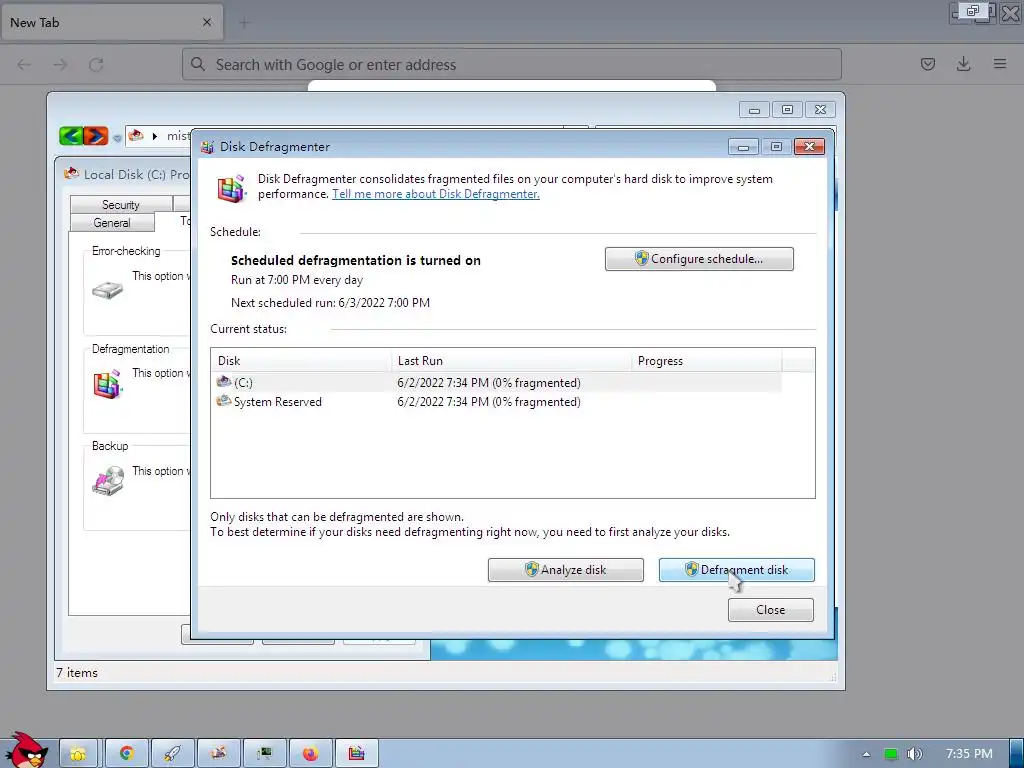This screenshot has height=768, width=1024.
Task: Show hidden system tray icons
Action: 866,754
